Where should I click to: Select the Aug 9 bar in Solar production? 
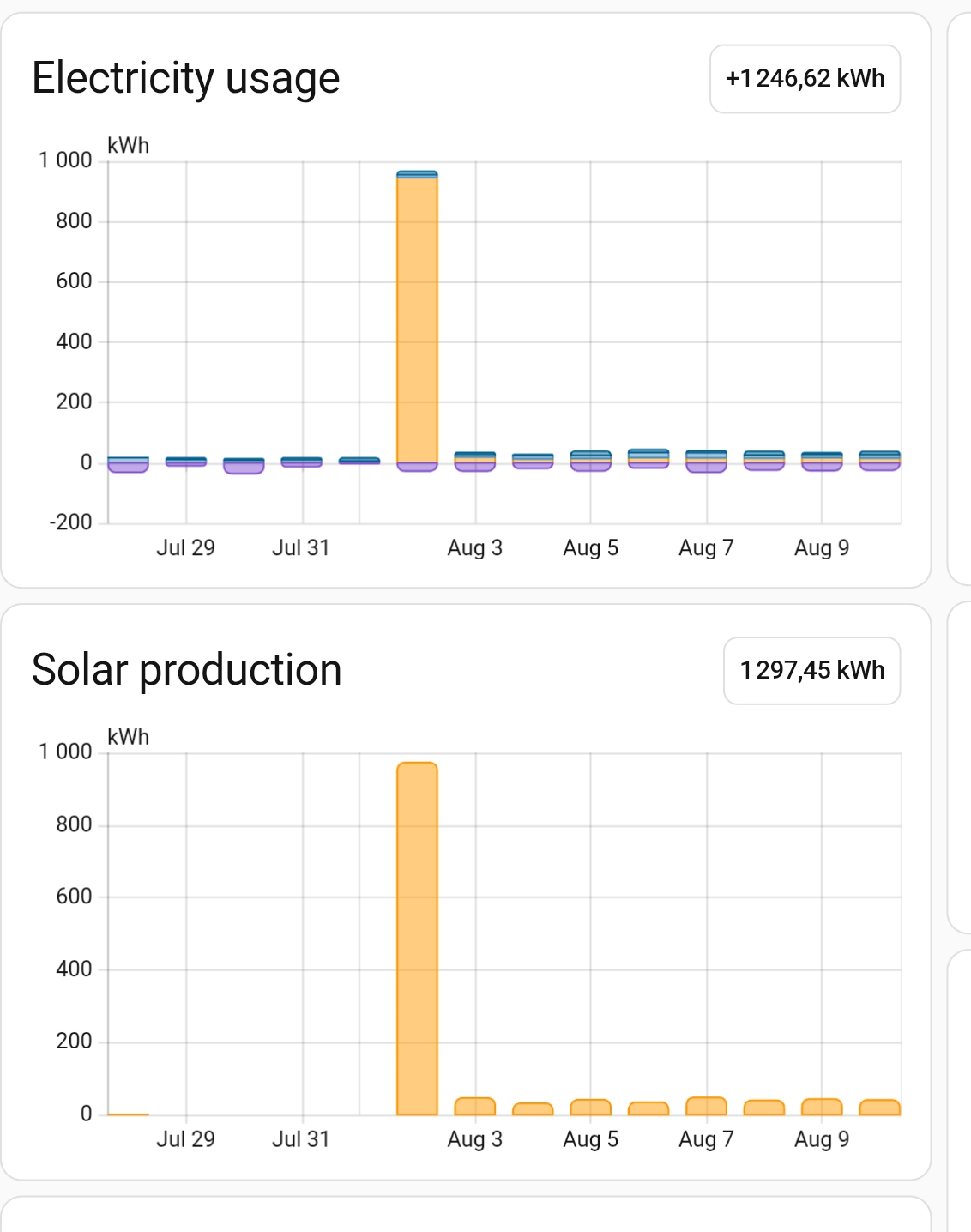point(822,1107)
